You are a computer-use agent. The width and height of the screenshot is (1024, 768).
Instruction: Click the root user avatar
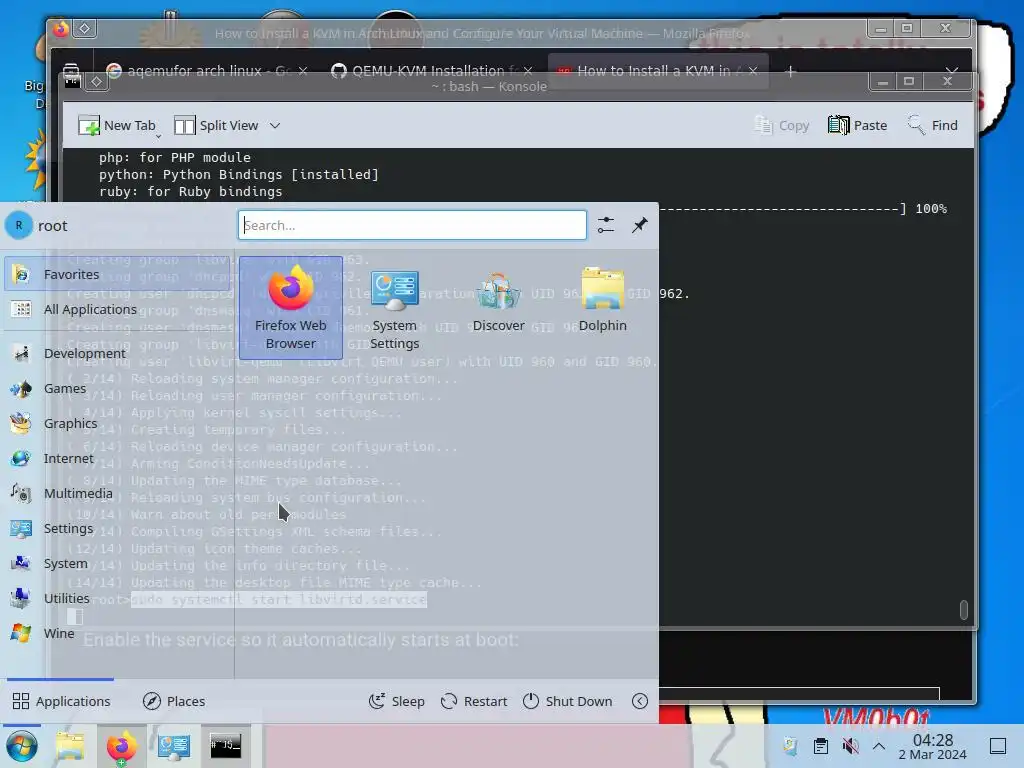pyautogui.click(x=19, y=225)
